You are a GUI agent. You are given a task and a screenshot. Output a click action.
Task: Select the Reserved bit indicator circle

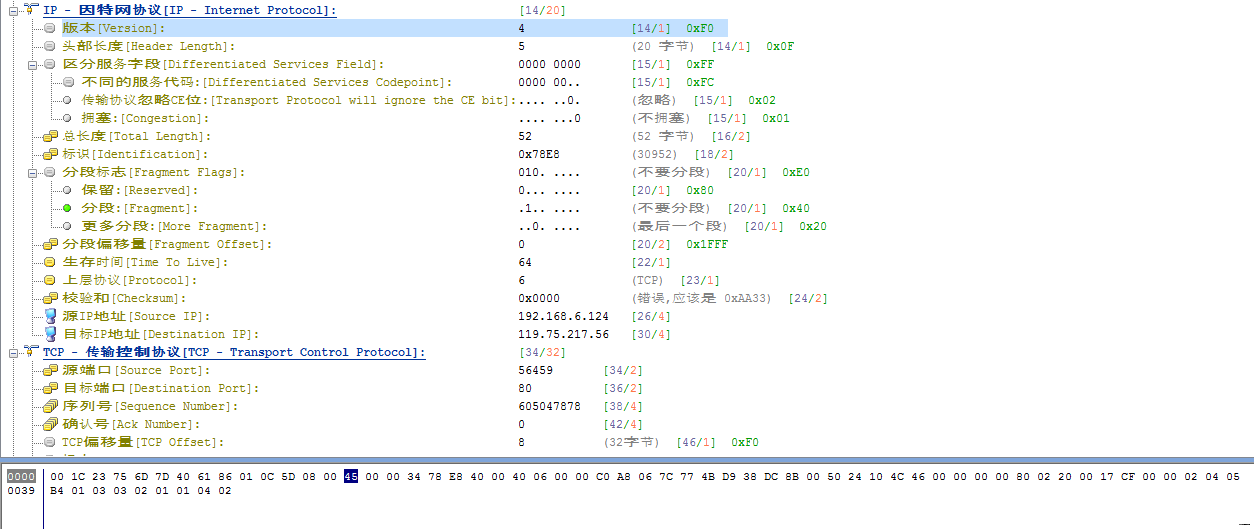(68, 190)
